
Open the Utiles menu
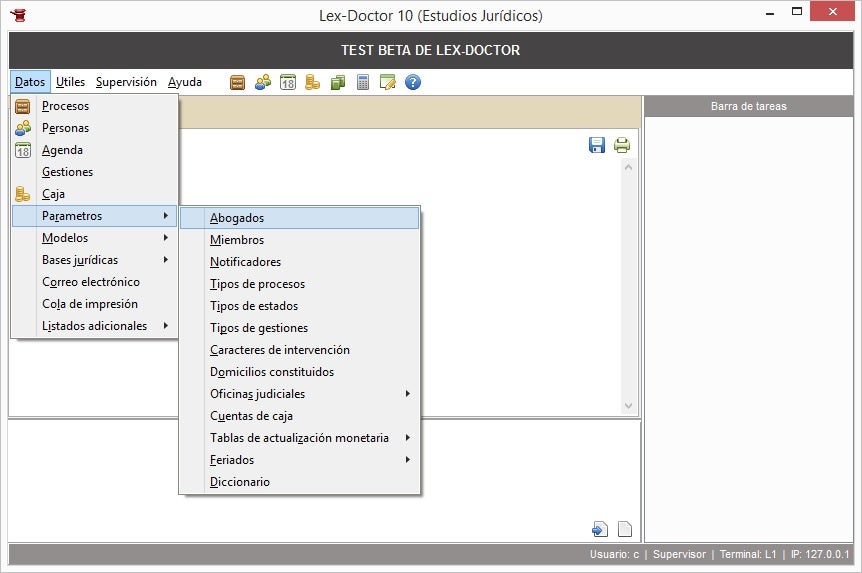(x=70, y=82)
